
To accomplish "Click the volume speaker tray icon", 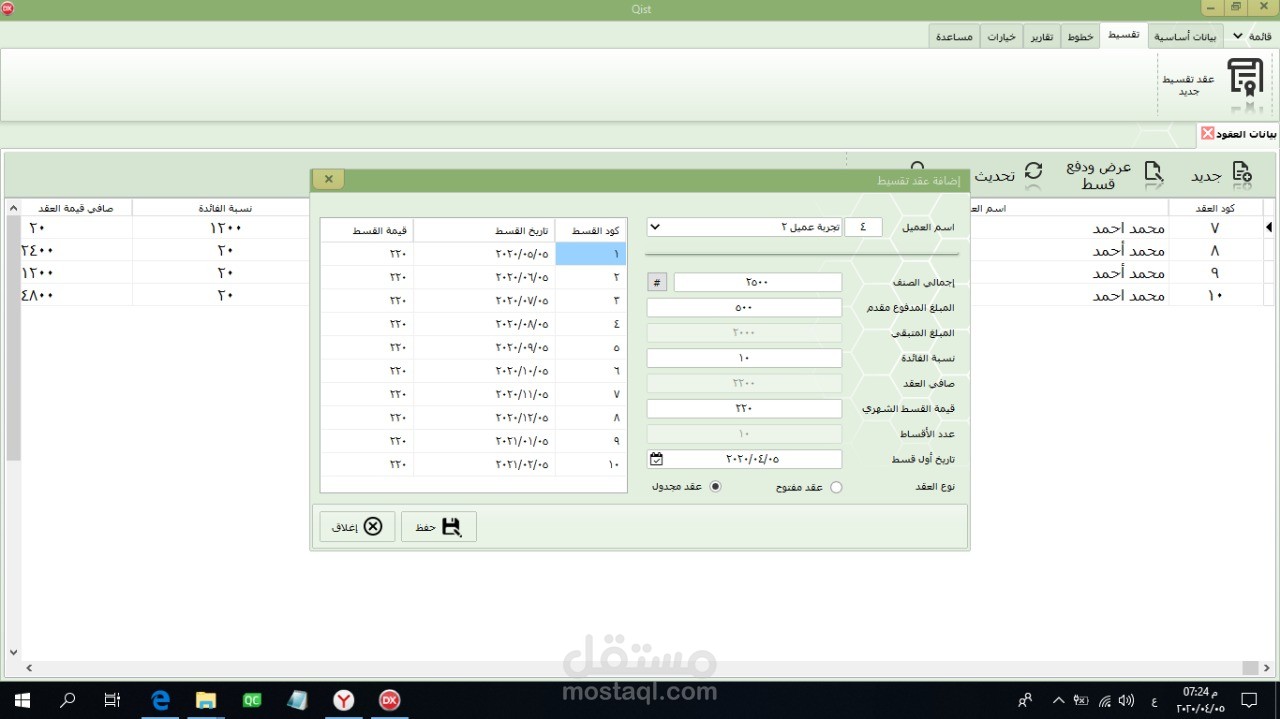I will click(x=1126, y=700).
